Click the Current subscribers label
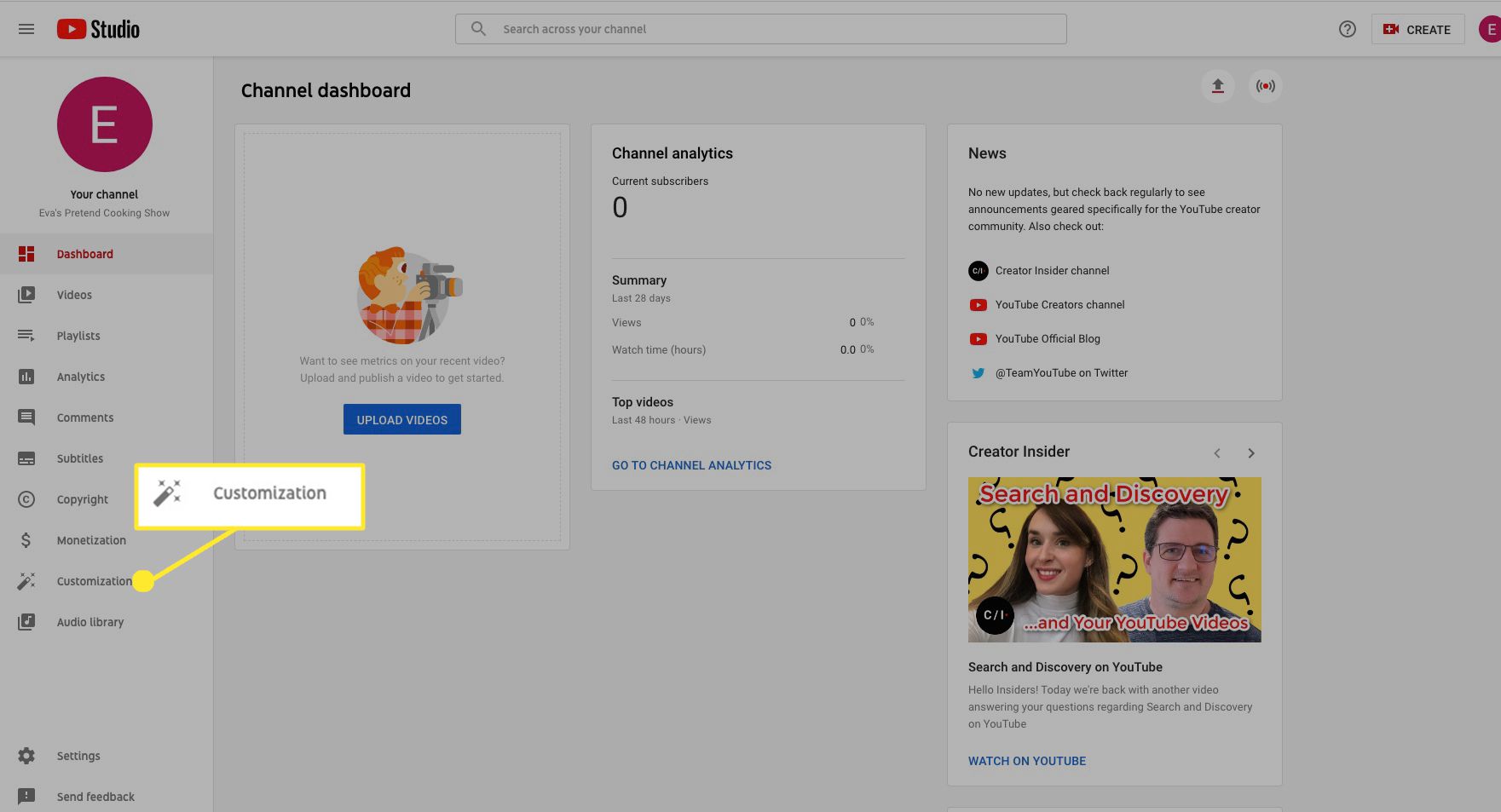 (x=660, y=181)
